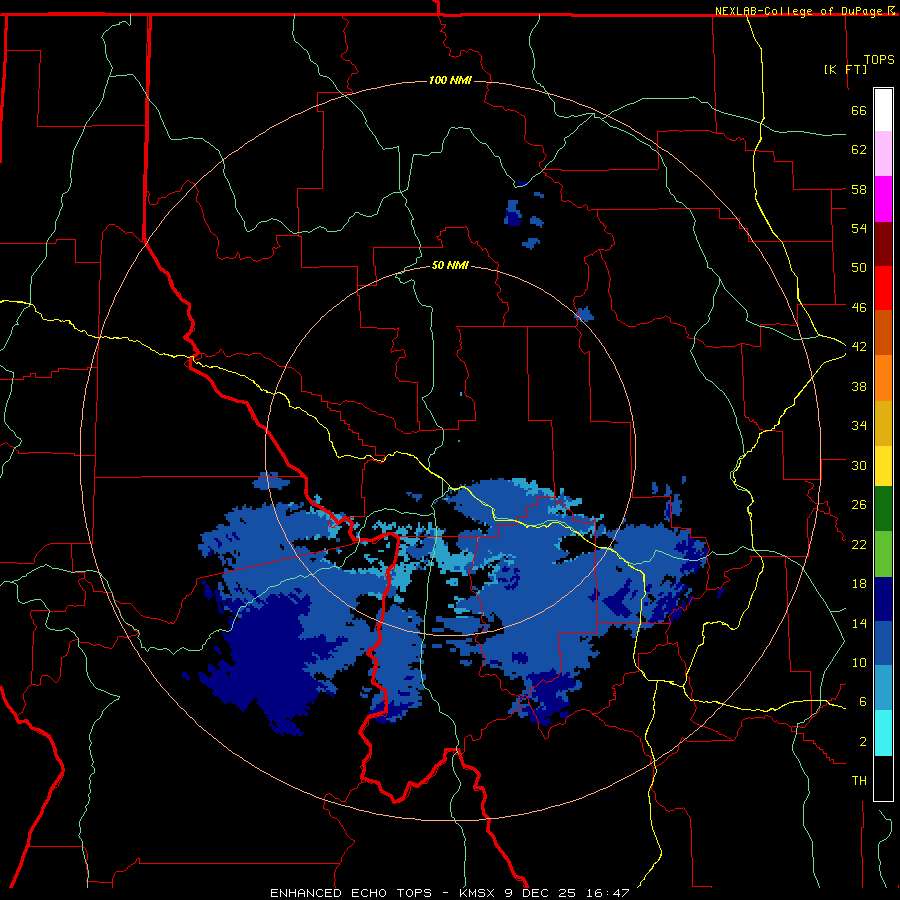Click the '50' legend value on the color scale
Viewport: 900px width, 900px height.
point(859,267)
